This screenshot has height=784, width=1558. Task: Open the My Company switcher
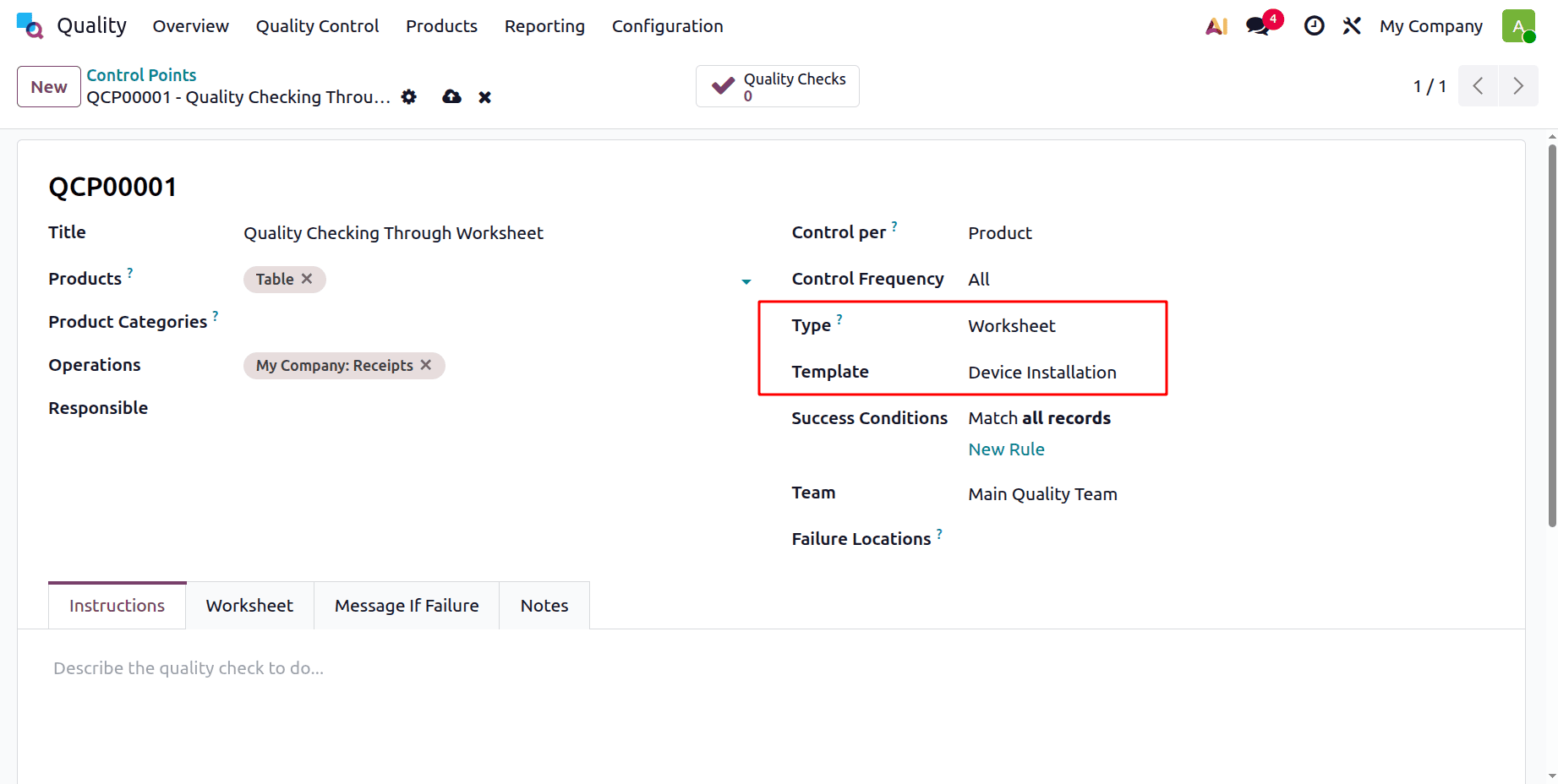pos(1431,26)
